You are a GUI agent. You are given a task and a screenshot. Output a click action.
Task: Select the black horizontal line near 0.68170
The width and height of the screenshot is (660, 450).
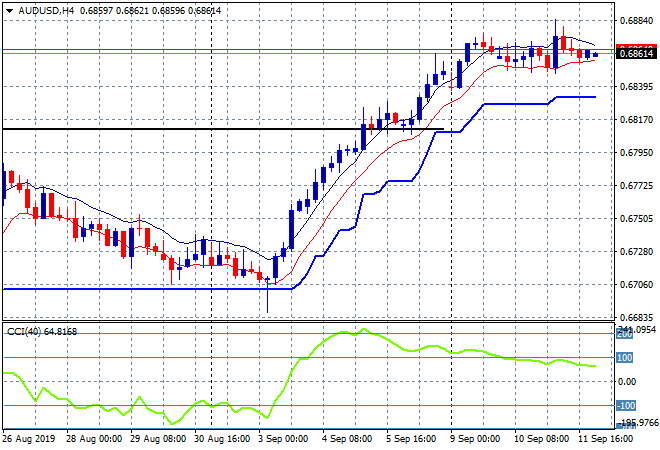[x=223, y=129]
